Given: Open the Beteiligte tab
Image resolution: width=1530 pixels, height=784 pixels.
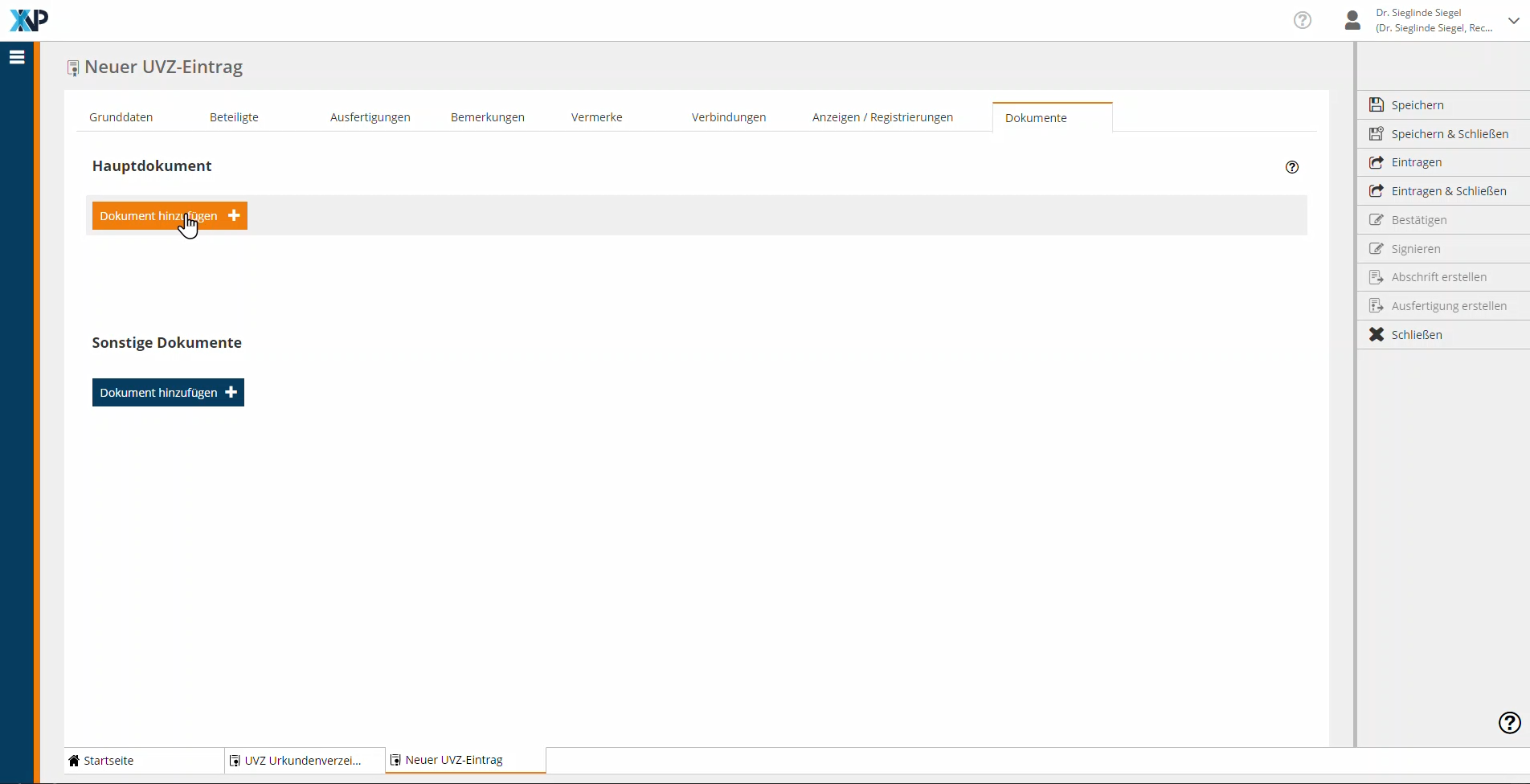Looking at the screenshot, I should coord(234,117).
